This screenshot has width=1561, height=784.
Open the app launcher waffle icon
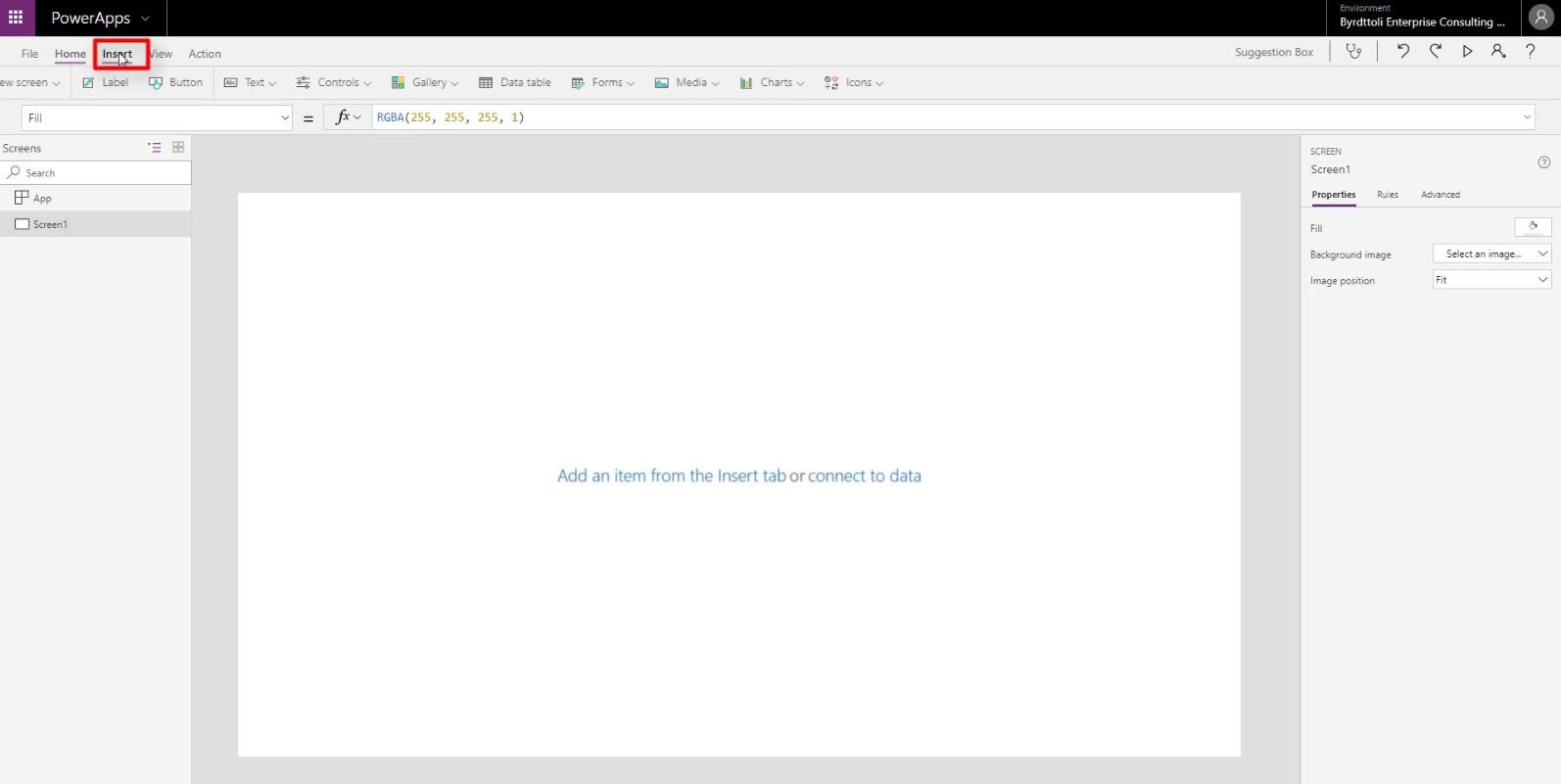click(16, 18)
